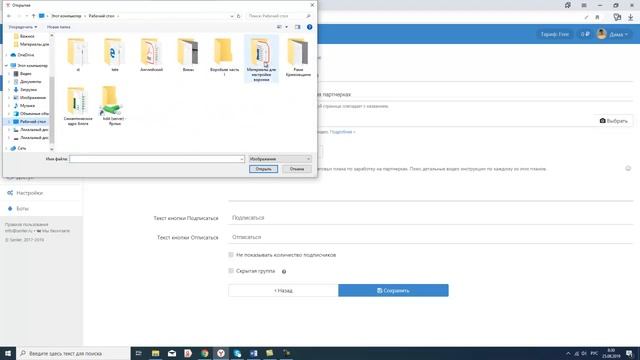Click the Отмена button

point(297,169)
